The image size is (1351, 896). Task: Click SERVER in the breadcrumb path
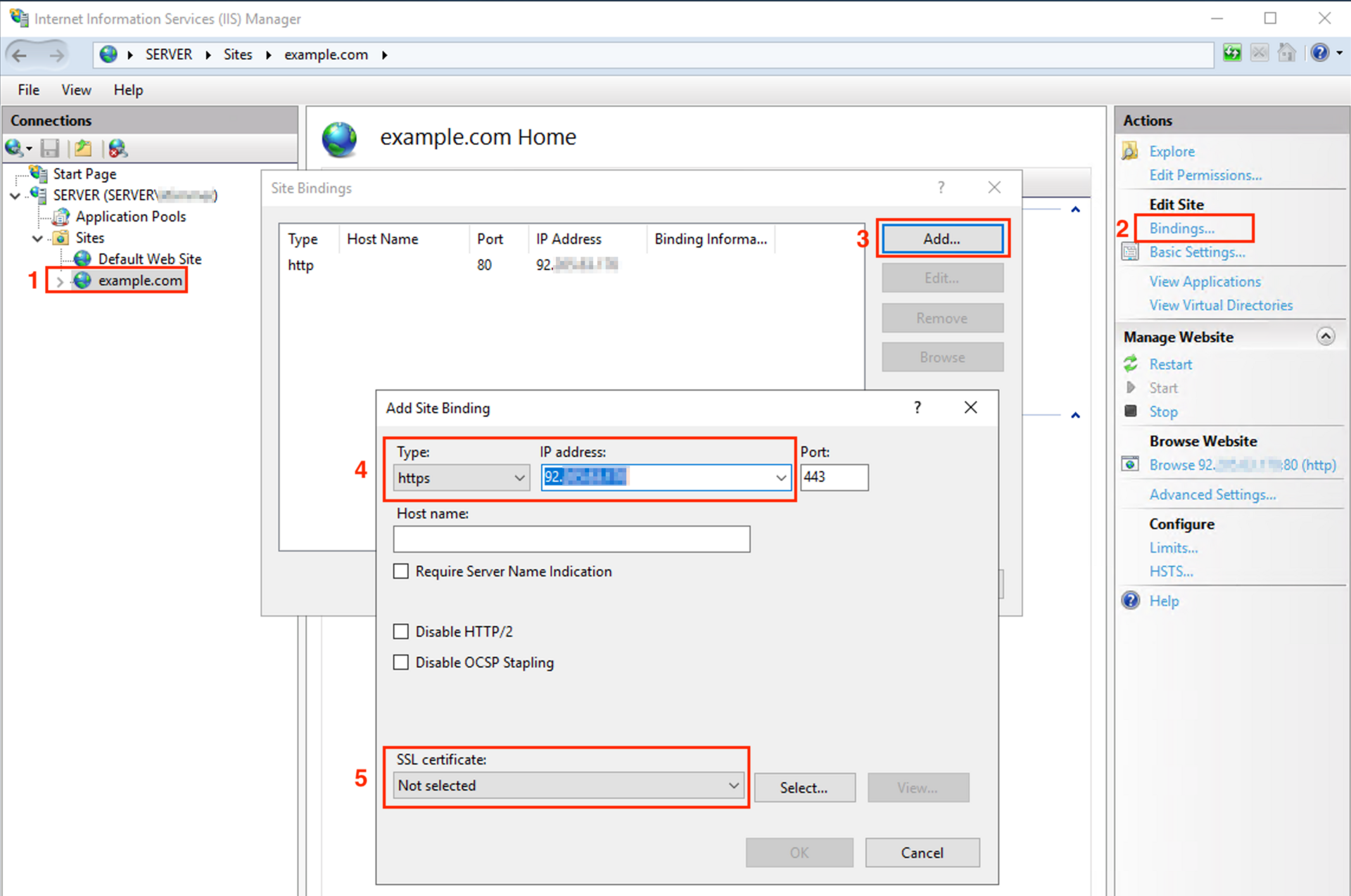point(169,54)
